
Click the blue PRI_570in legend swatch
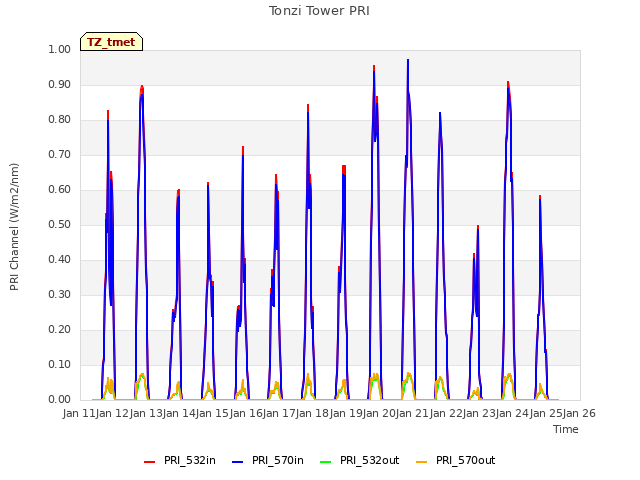[238, 462]
